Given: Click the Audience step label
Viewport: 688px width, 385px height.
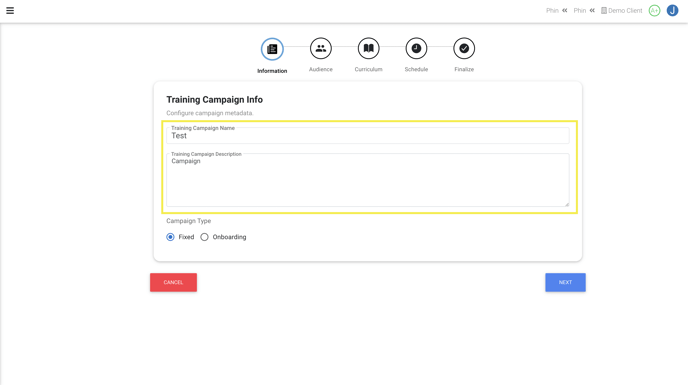Looking at the screenshot, I should [x=321, y=69].
